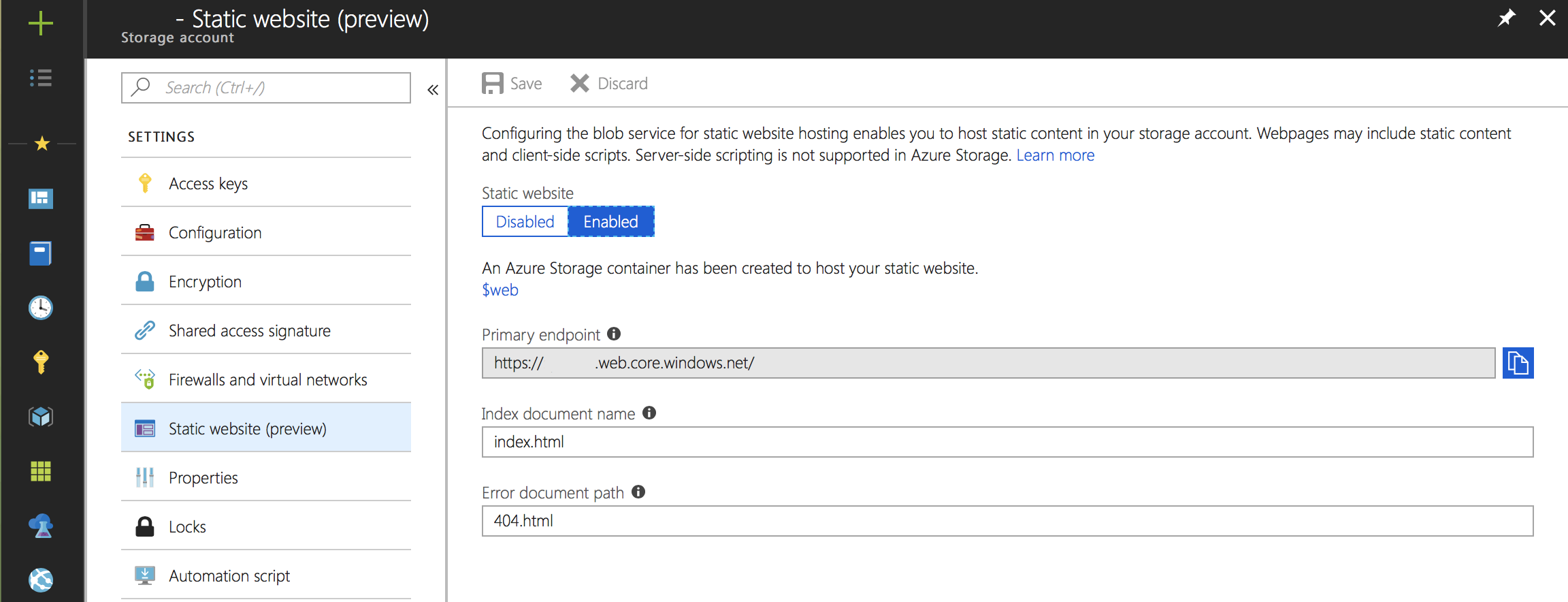1568x602 pixels.
Task: Click the Firewalls and virtual networks icon
Action: pyautogui.click(x=144, y=379)
